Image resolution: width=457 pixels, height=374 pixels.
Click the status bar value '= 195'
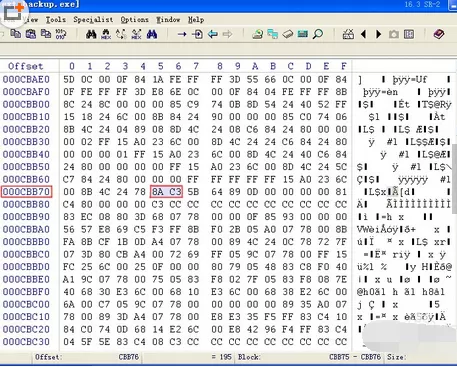221,357
